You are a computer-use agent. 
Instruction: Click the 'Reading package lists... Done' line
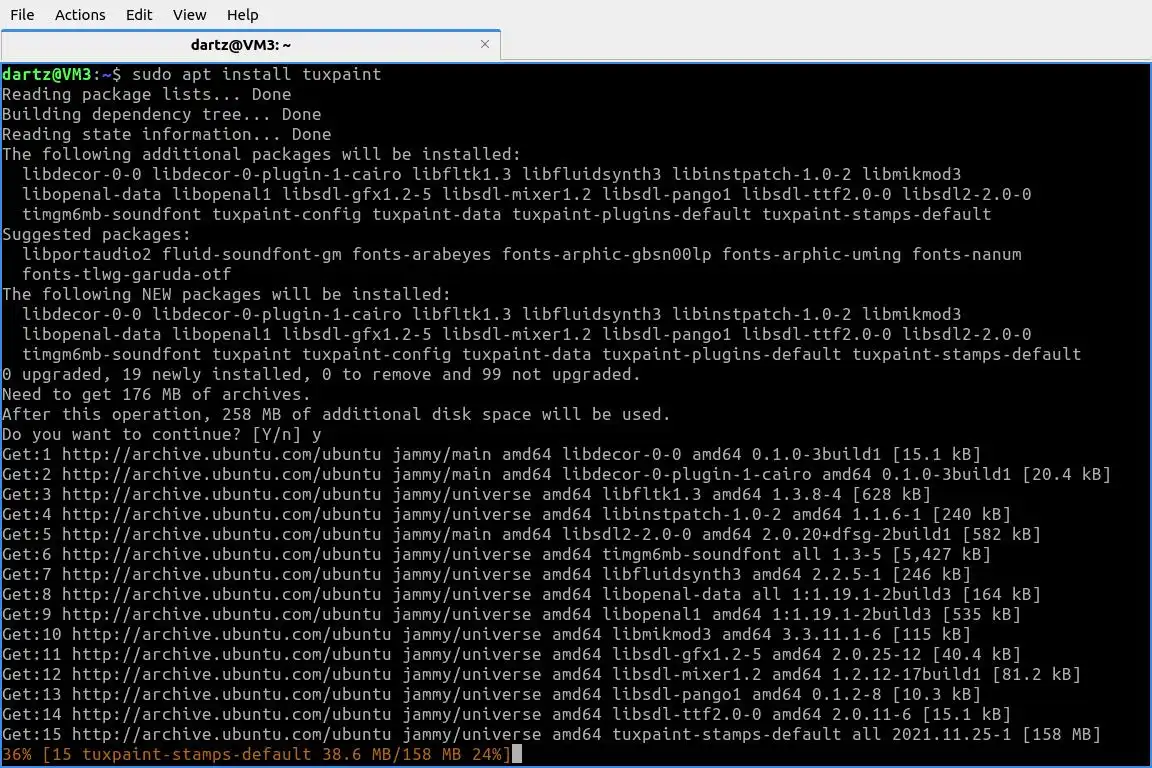pyautogui.click(x=146, y=94)
